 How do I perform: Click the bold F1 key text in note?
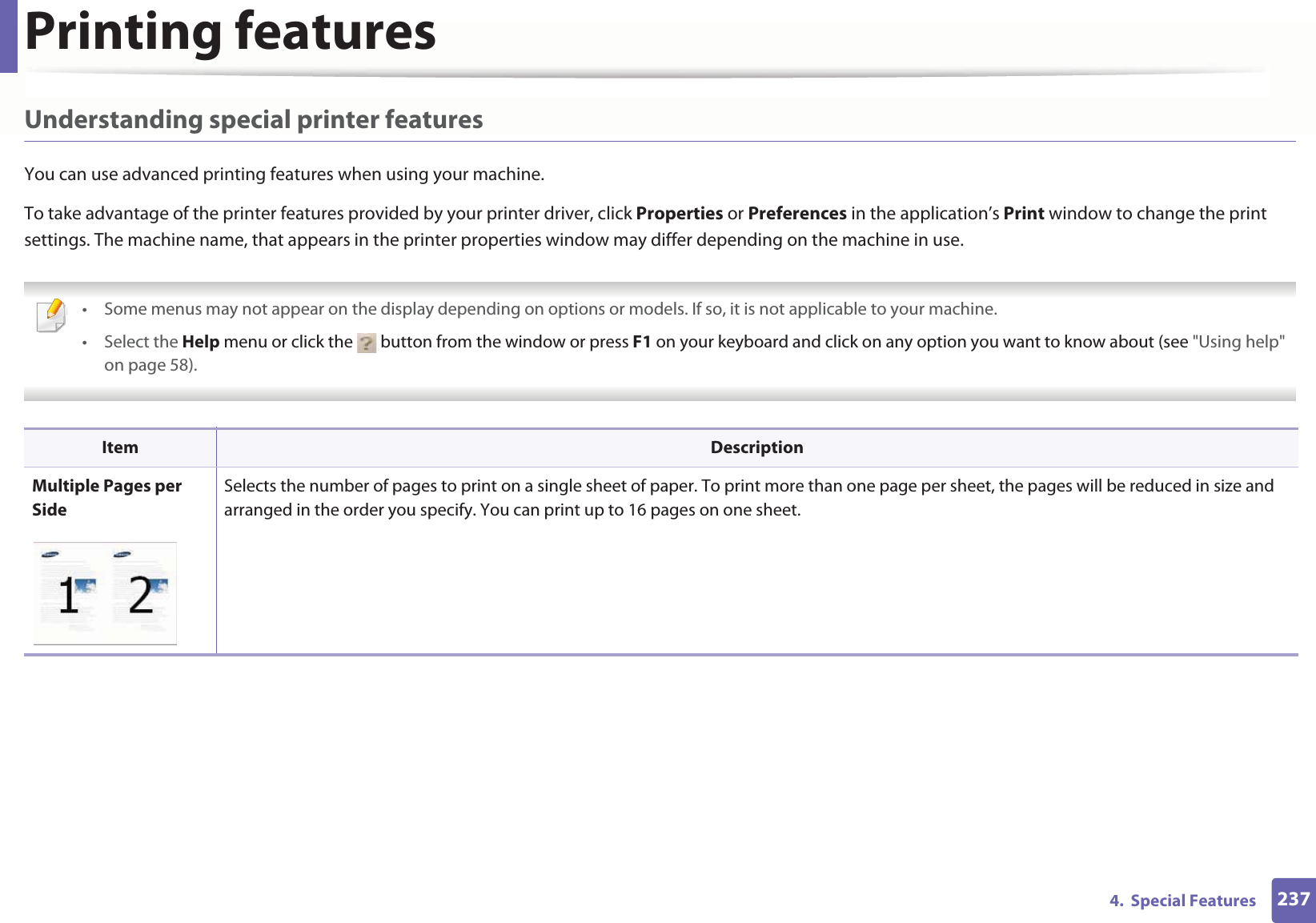(x=642, y=342)
